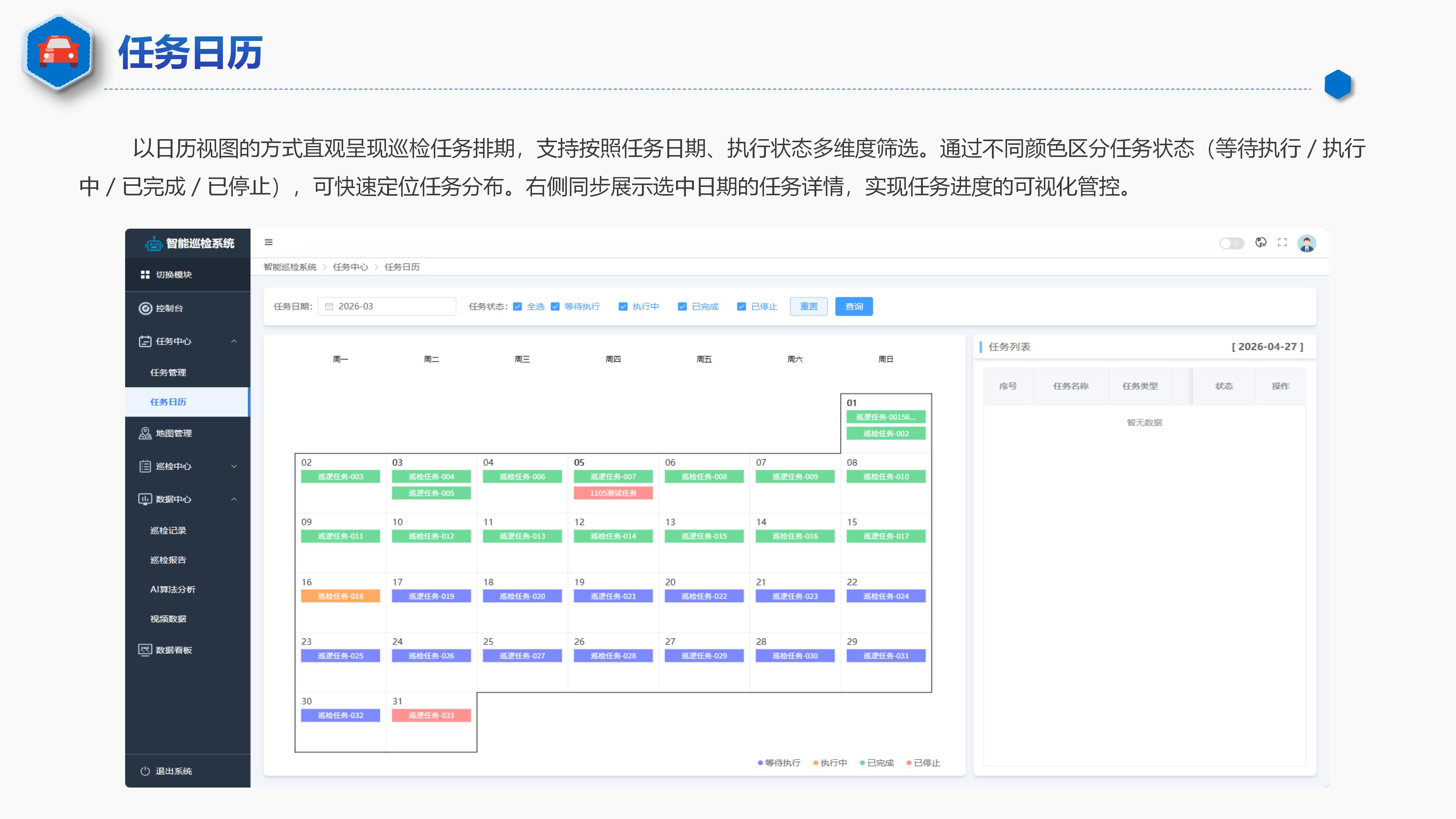Screen dimensions: 1456x819
Task: Click the 巡逻任务-019 event
Action: click(431, 596)
